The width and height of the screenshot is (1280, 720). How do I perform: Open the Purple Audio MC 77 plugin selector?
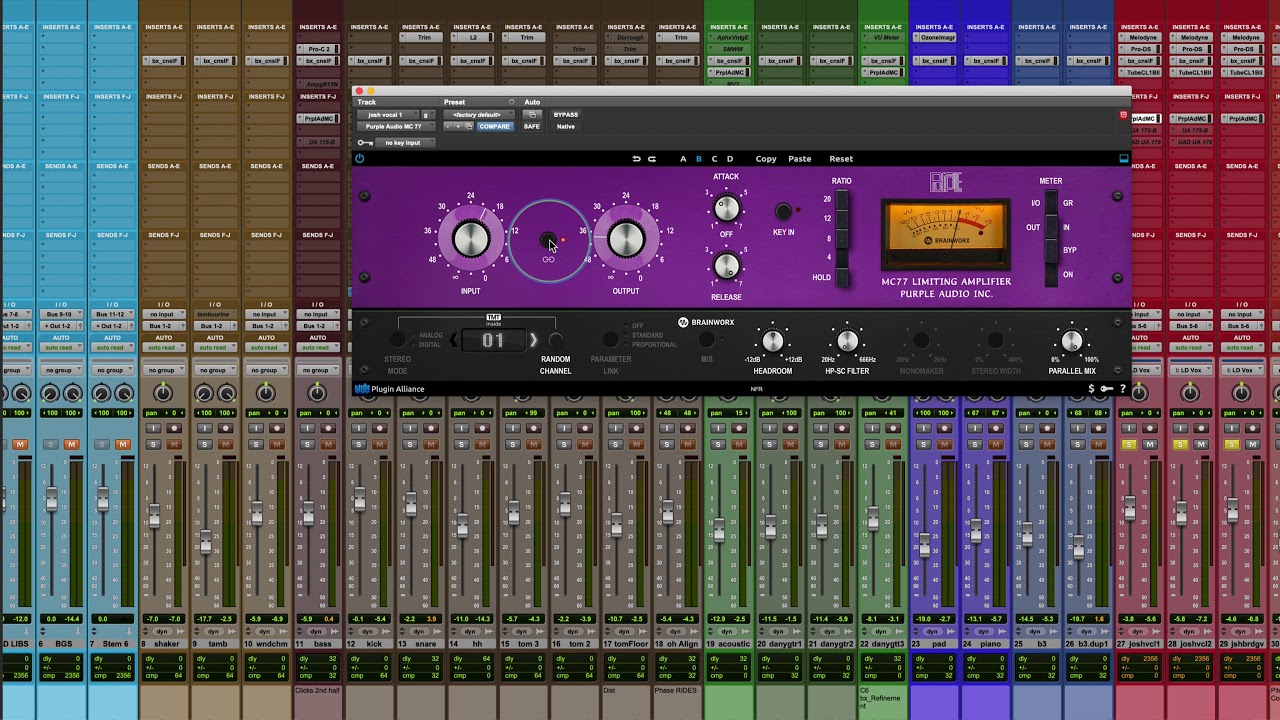click(394, 126)
